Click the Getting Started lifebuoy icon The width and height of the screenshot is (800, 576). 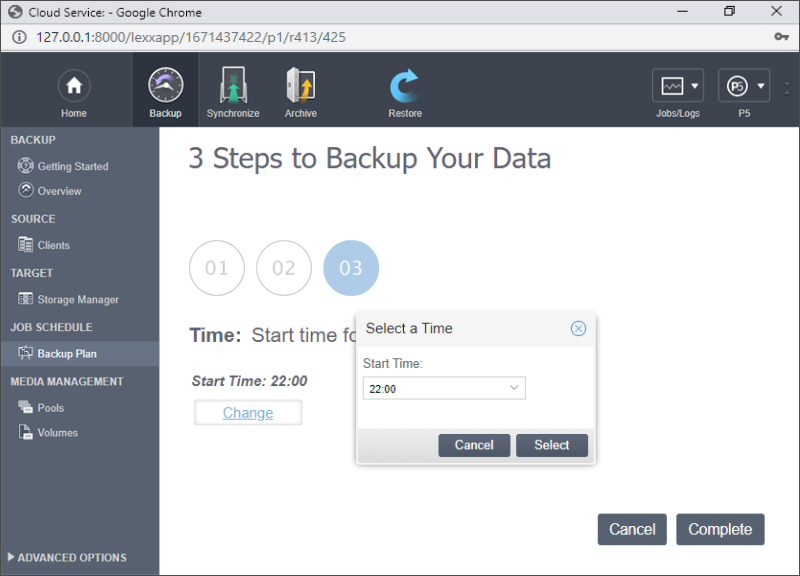26,165
